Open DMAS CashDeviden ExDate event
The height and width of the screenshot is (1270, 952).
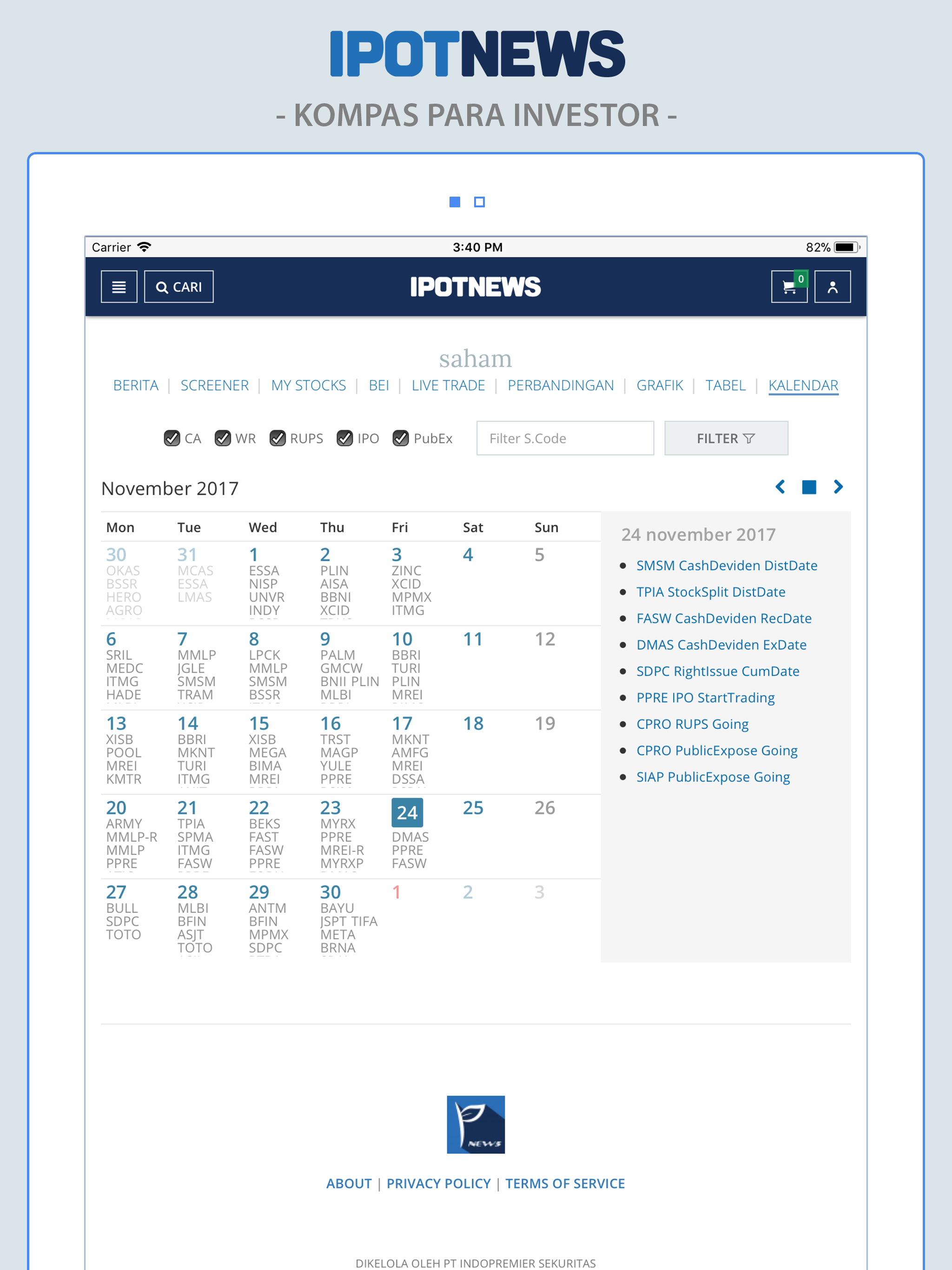tap(721, 645)
